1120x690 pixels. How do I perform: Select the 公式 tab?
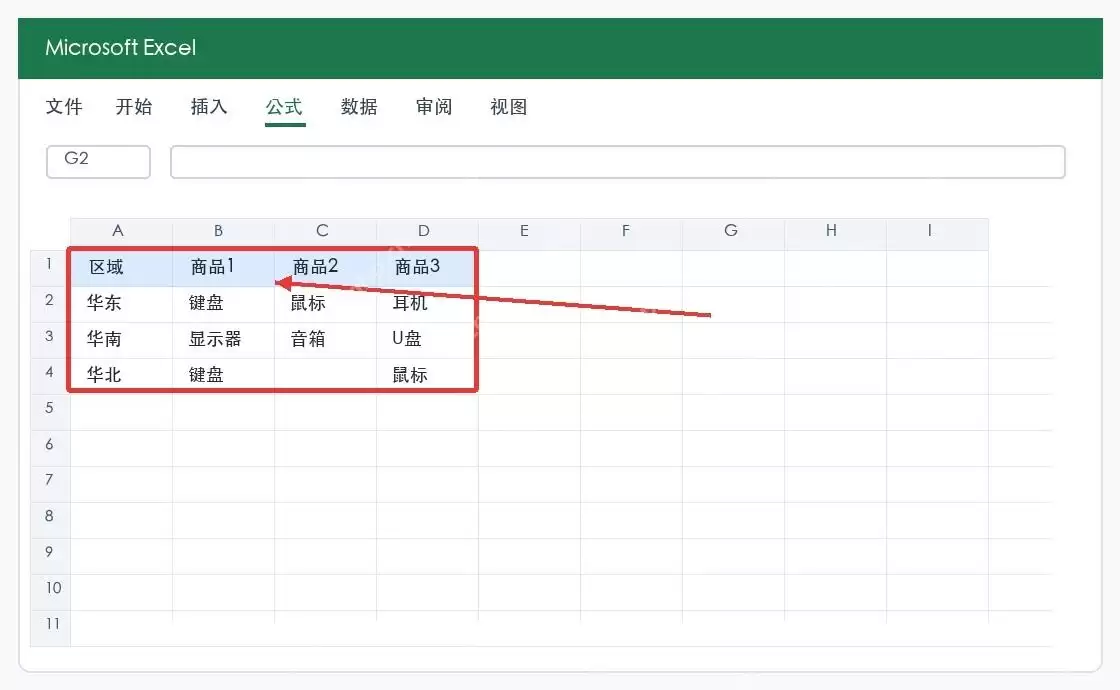tap(284, 107)
